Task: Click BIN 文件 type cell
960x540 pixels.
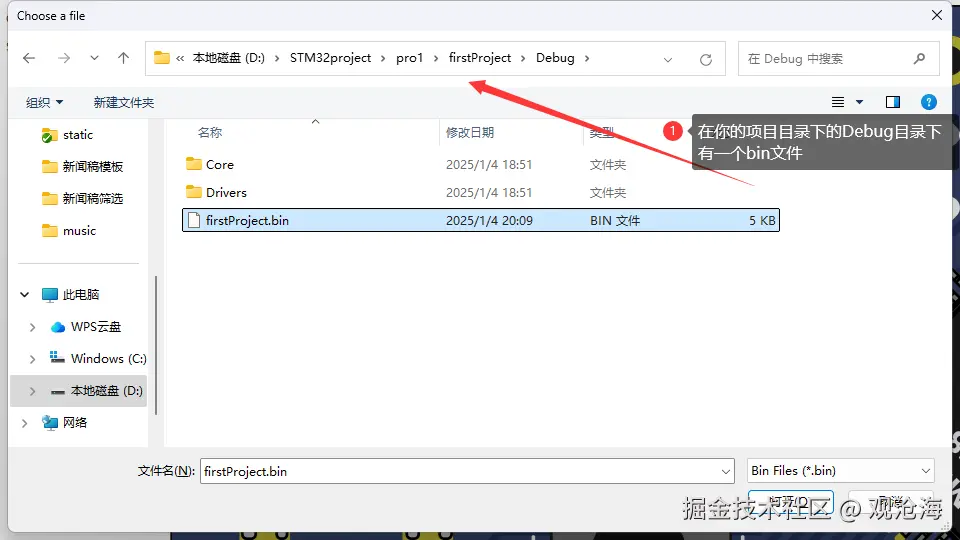Action: [x=615, y=220]
